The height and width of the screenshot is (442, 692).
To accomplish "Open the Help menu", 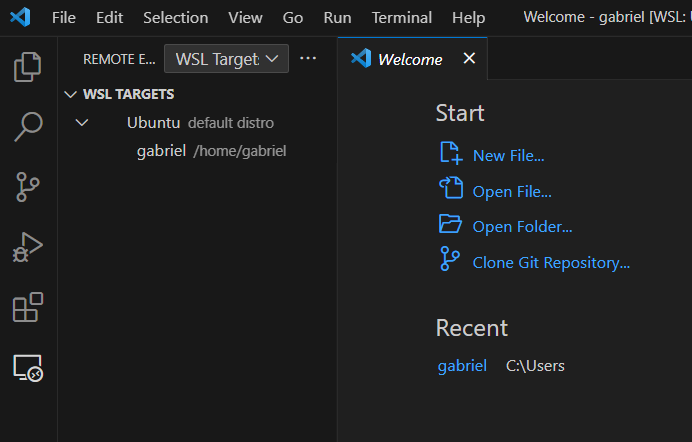I will [468, 18].
